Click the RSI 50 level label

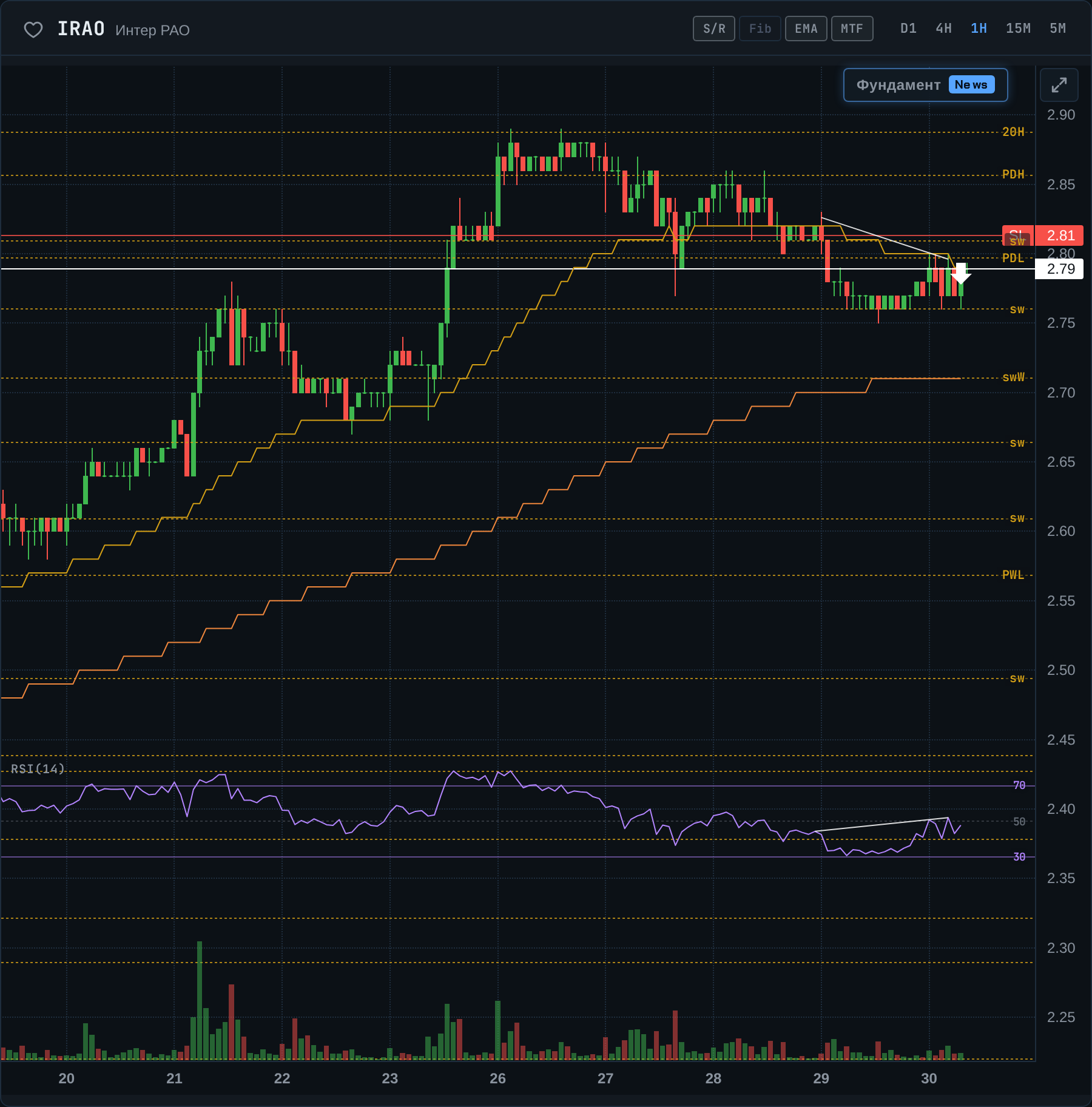(1019, 822)
